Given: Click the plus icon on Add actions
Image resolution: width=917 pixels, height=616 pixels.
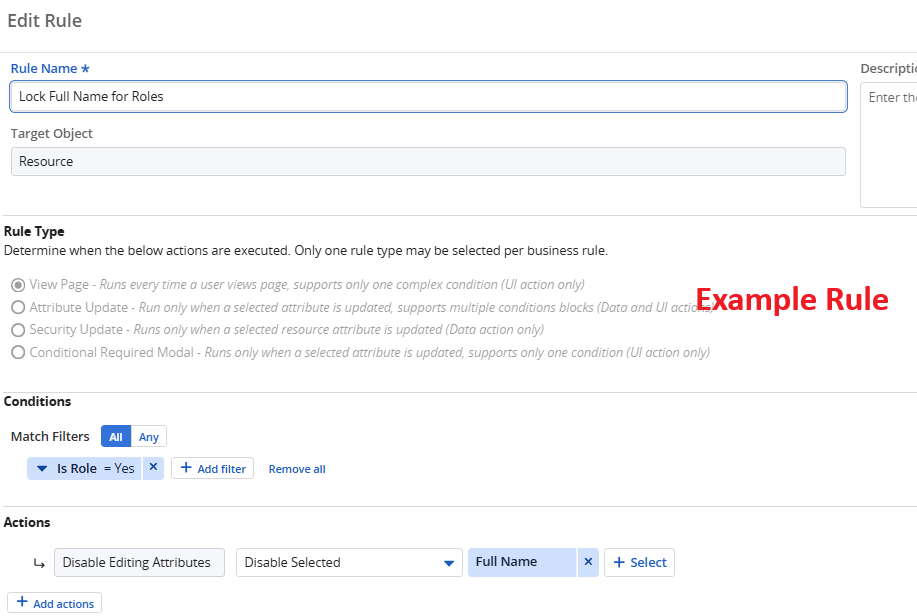Looking at the screenshot, I should click(x=22, y=602).
